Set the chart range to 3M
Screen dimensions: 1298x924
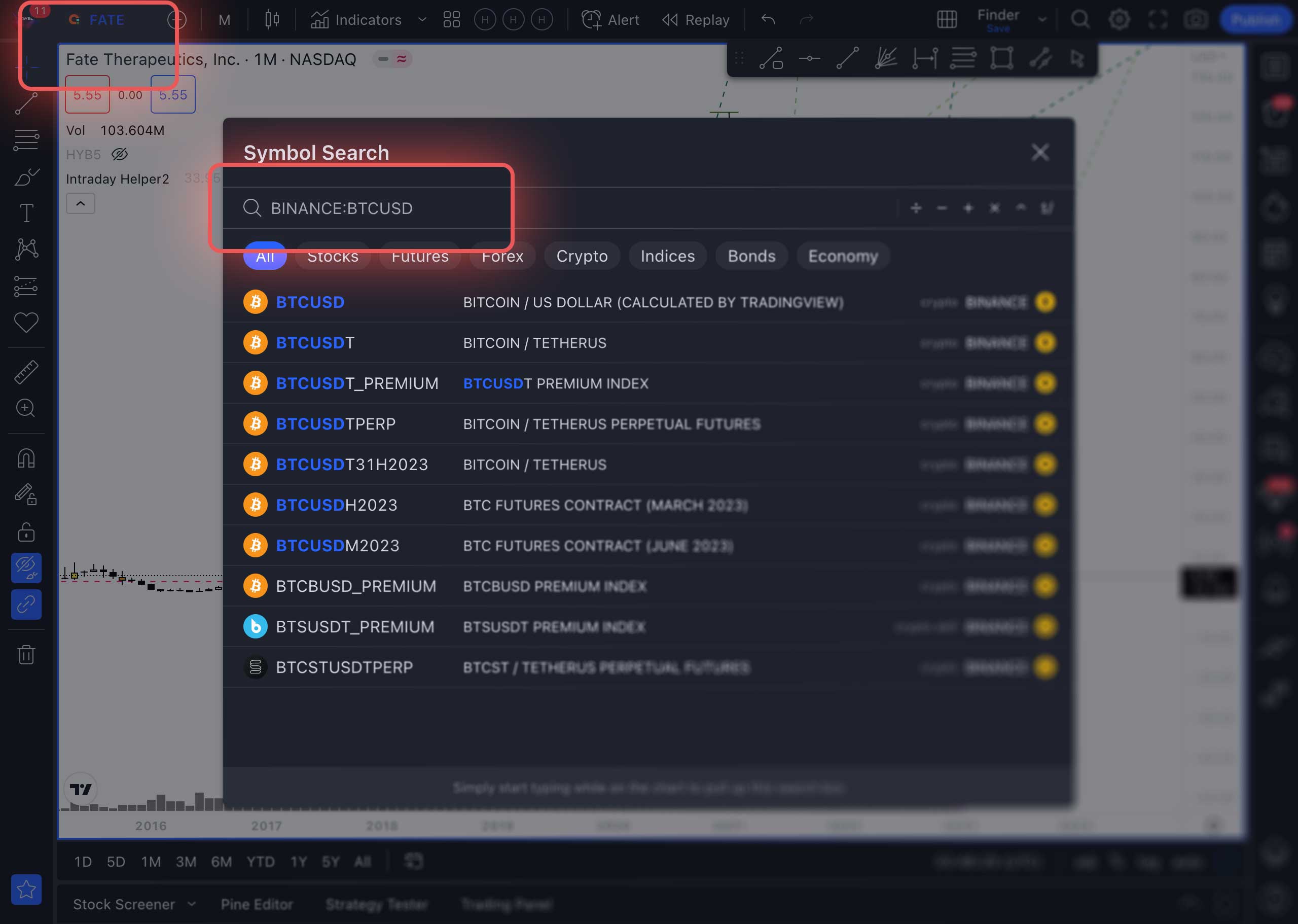point(186,862)
